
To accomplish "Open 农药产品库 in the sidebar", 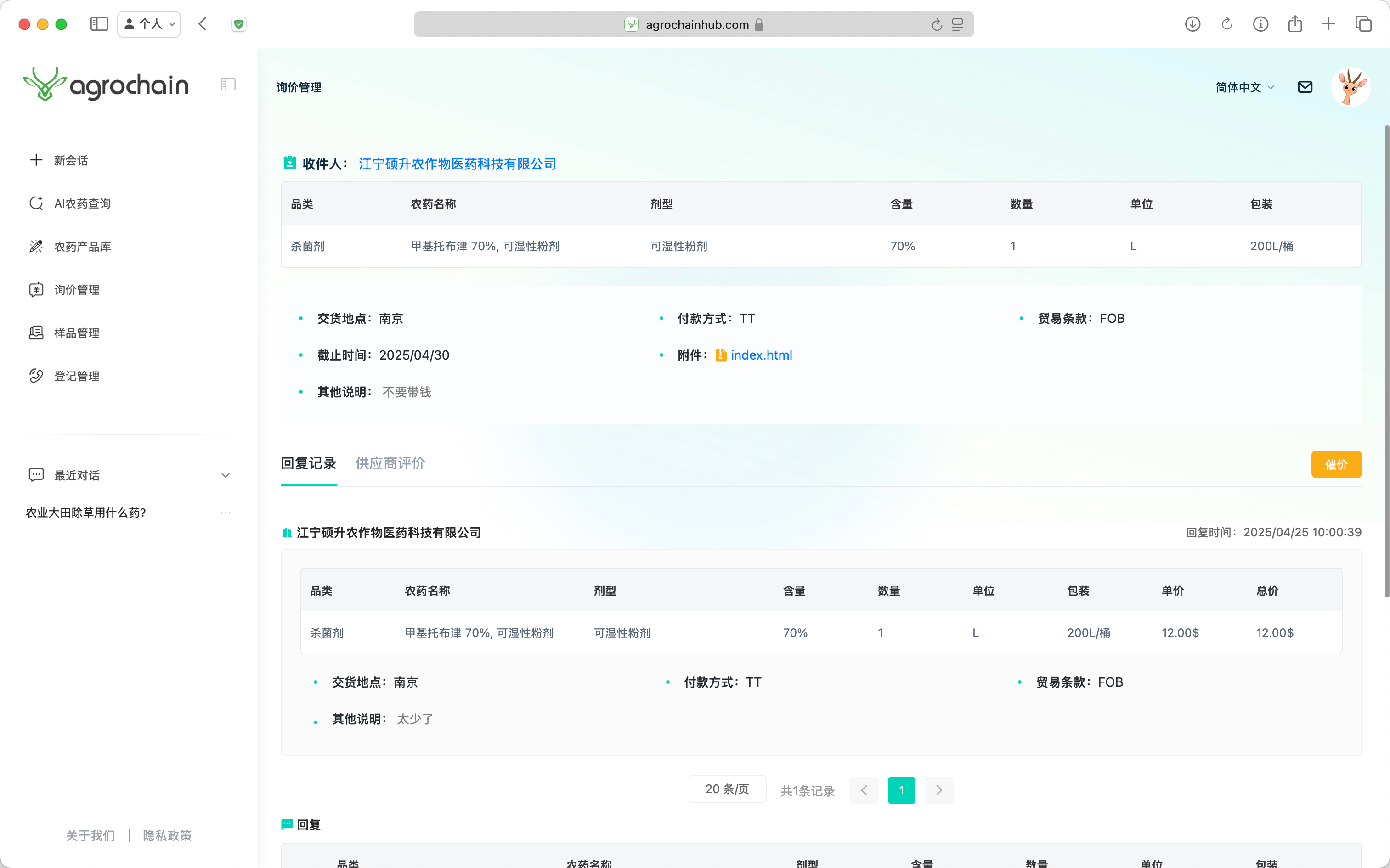I will coord(82,246).
